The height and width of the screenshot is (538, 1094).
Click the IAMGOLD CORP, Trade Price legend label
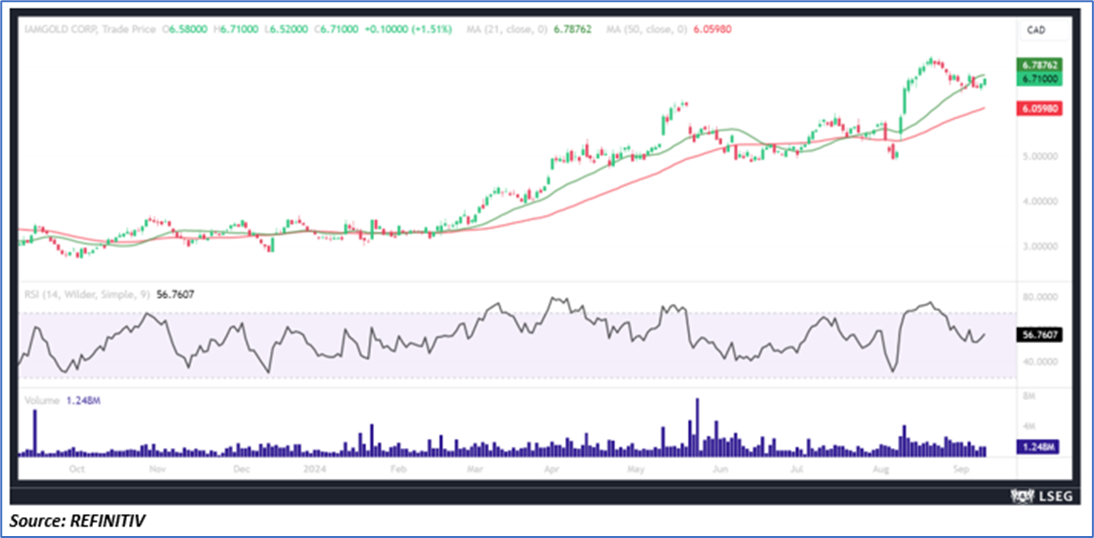(90, 30)
